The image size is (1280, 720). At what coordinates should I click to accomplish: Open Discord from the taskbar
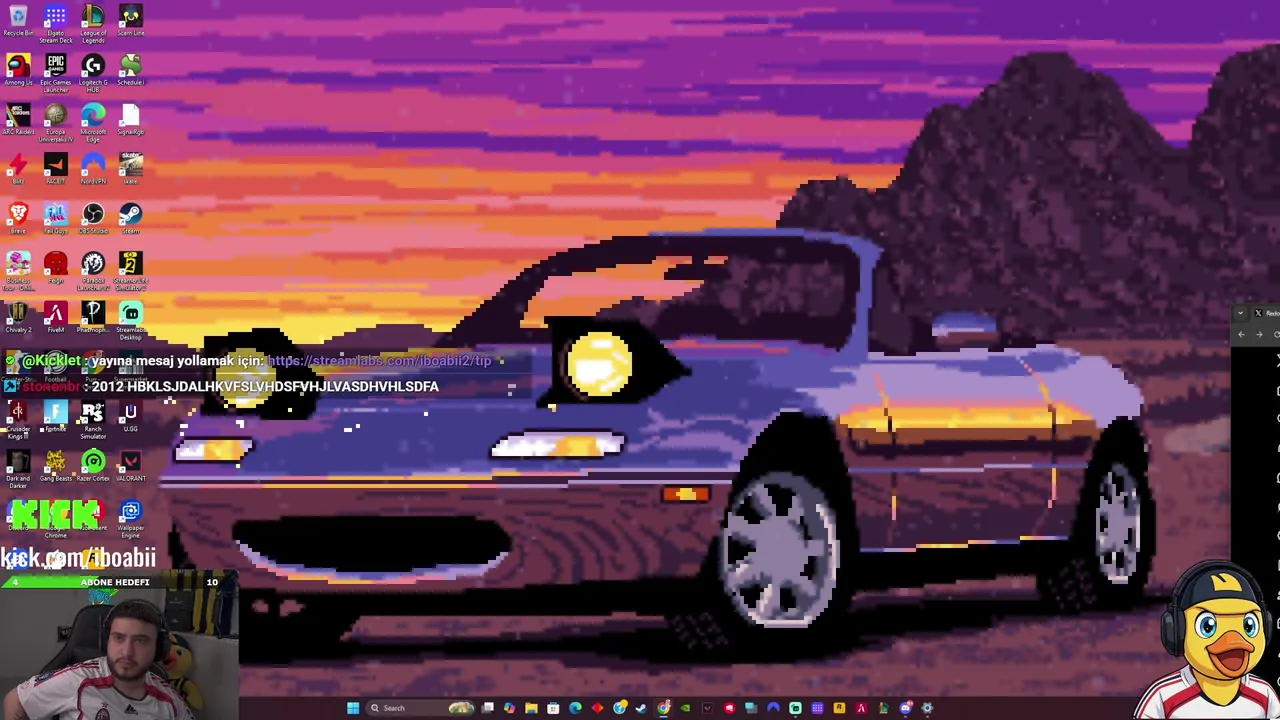pos(906,708)
